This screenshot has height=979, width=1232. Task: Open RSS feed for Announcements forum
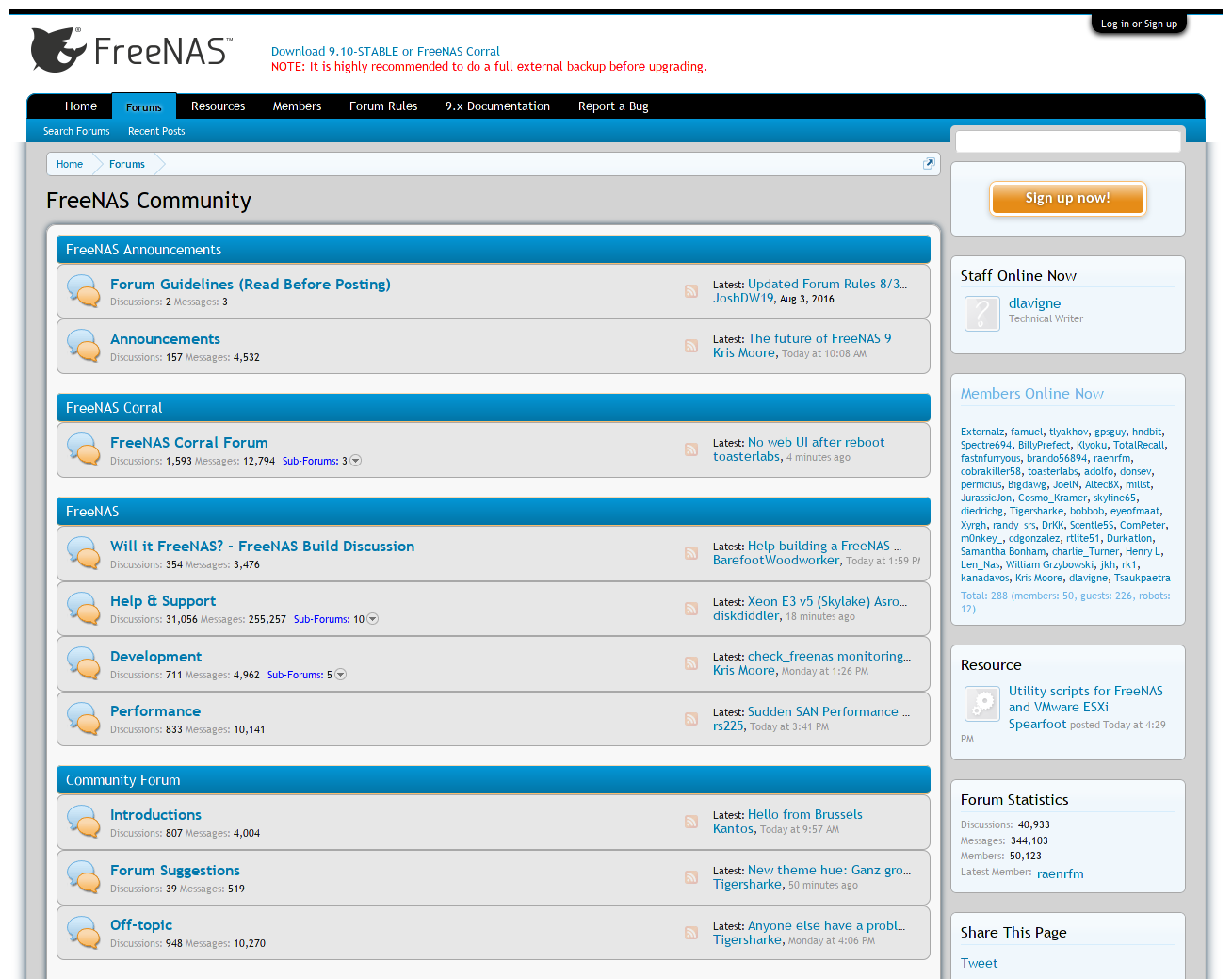[x=691, y=346]
